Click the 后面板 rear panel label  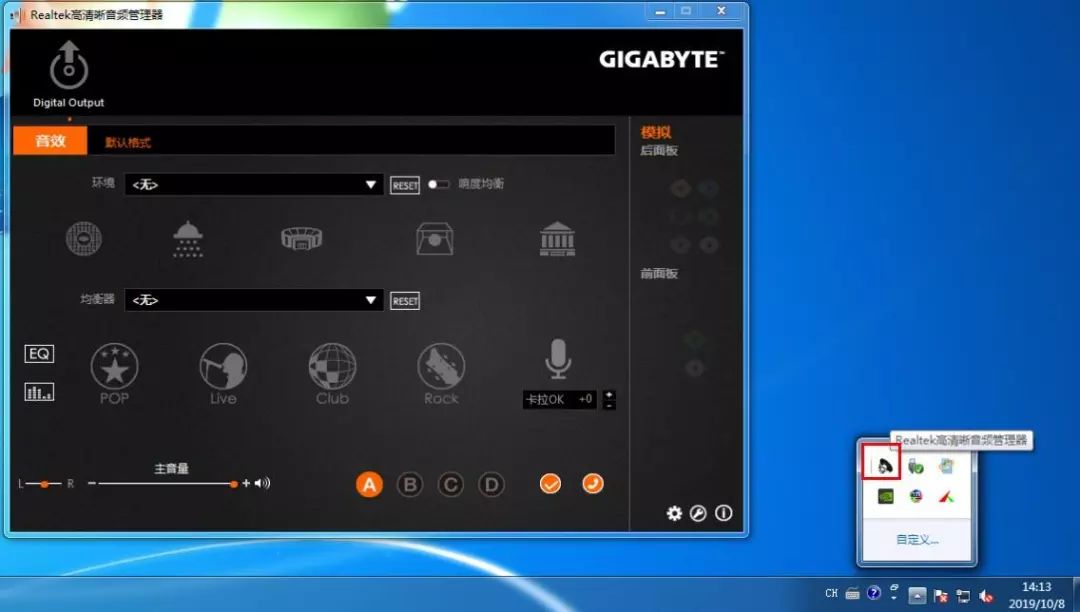click(659, 150)
